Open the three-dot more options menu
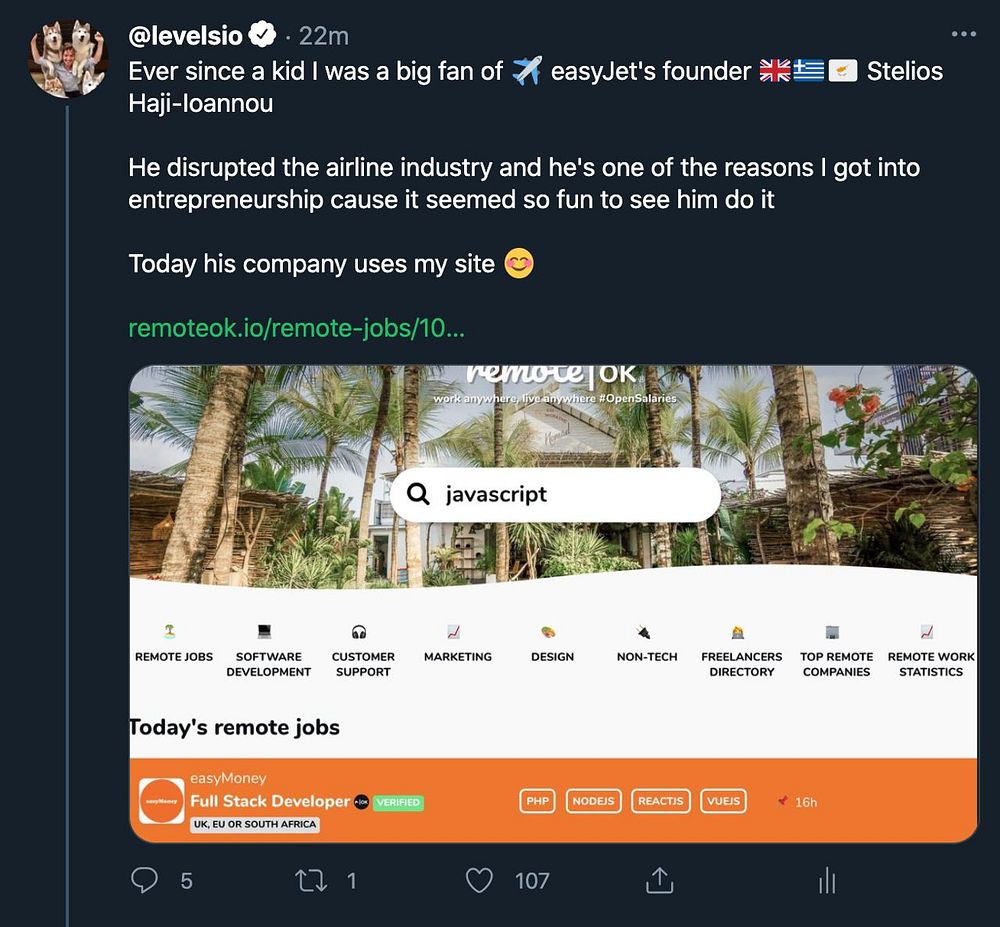This screenshot has height=927, width=1000. pos(963,34)
